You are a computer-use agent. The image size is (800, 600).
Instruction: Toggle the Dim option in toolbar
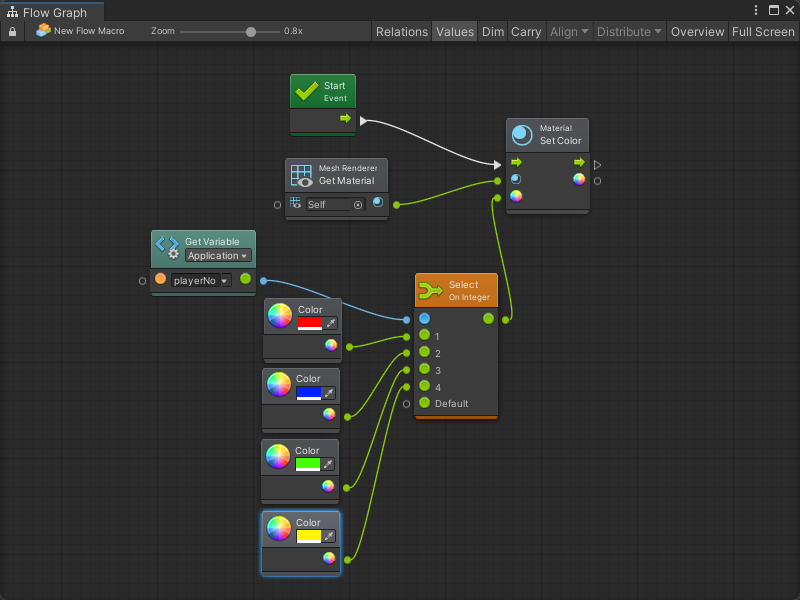tap(493, 32)
